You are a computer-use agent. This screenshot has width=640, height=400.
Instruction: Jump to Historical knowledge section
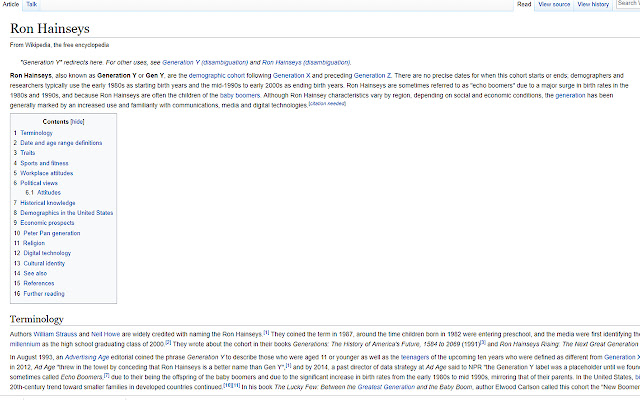[x=48, y=203]
